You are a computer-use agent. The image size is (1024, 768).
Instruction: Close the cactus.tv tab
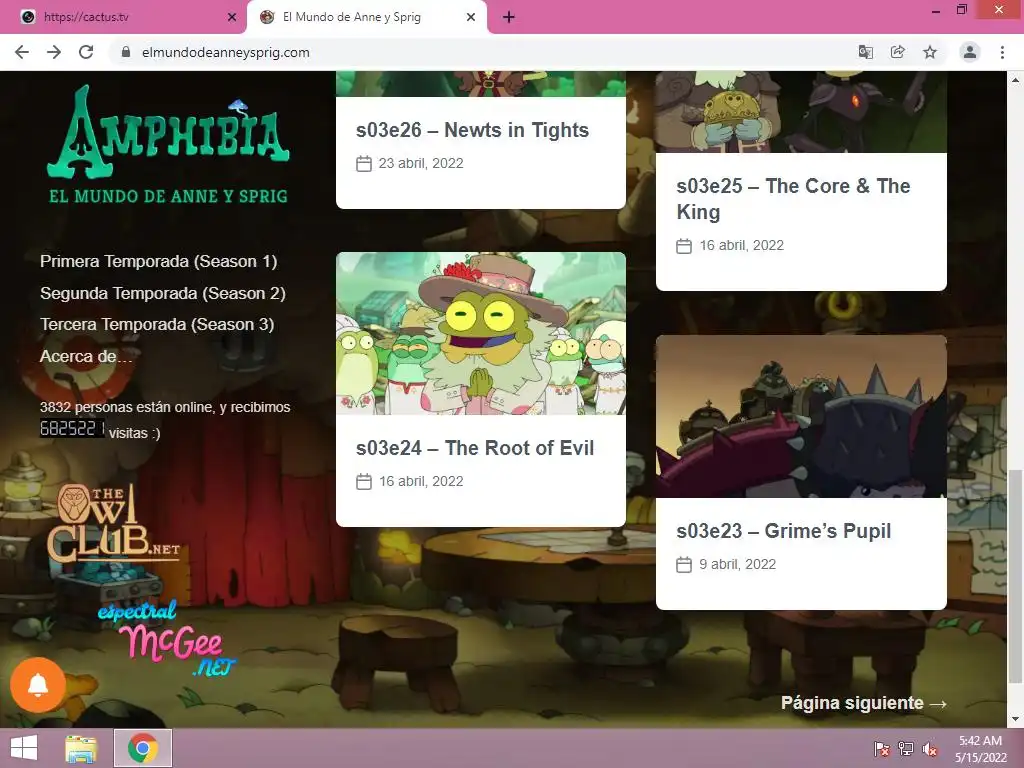coord(232,18)
